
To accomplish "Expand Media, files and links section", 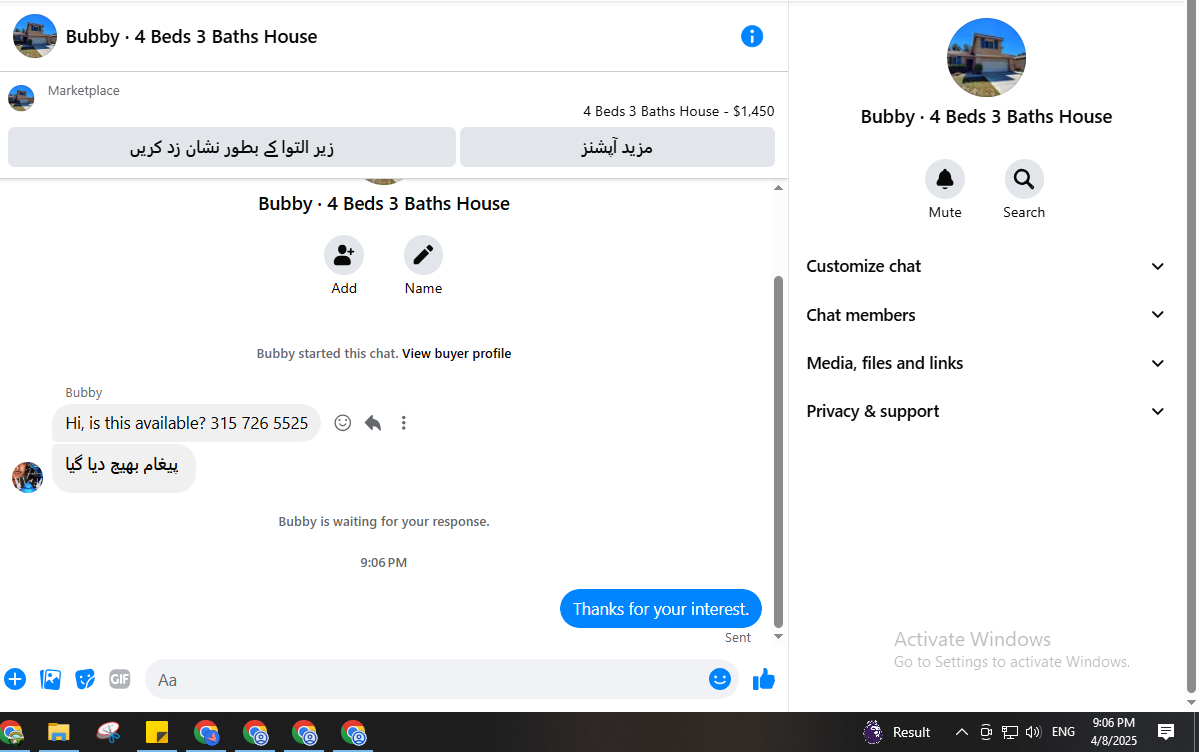I will (986, 363).
